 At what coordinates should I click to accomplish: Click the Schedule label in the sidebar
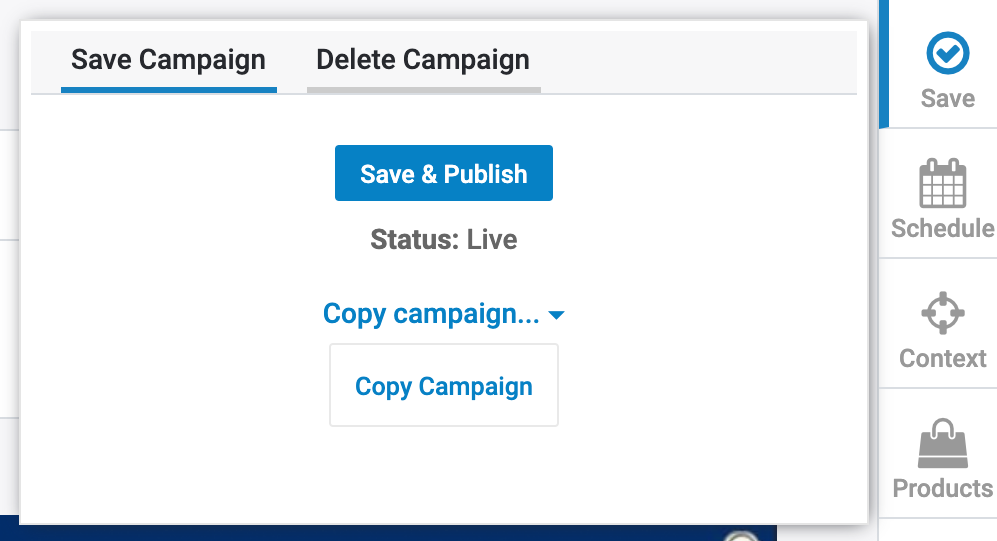942,228
